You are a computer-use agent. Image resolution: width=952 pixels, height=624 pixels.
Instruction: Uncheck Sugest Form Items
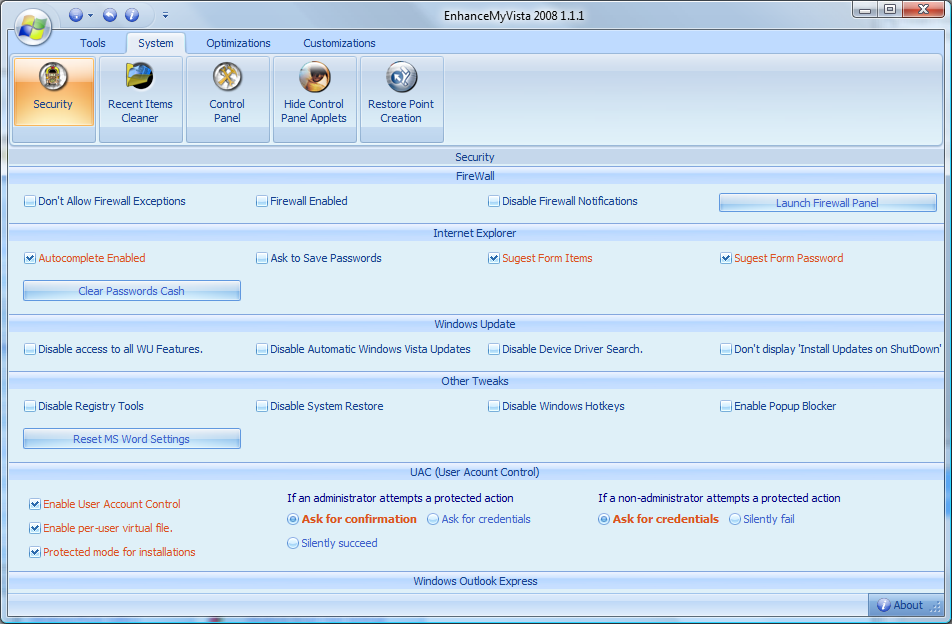click(x=494, y=258)
